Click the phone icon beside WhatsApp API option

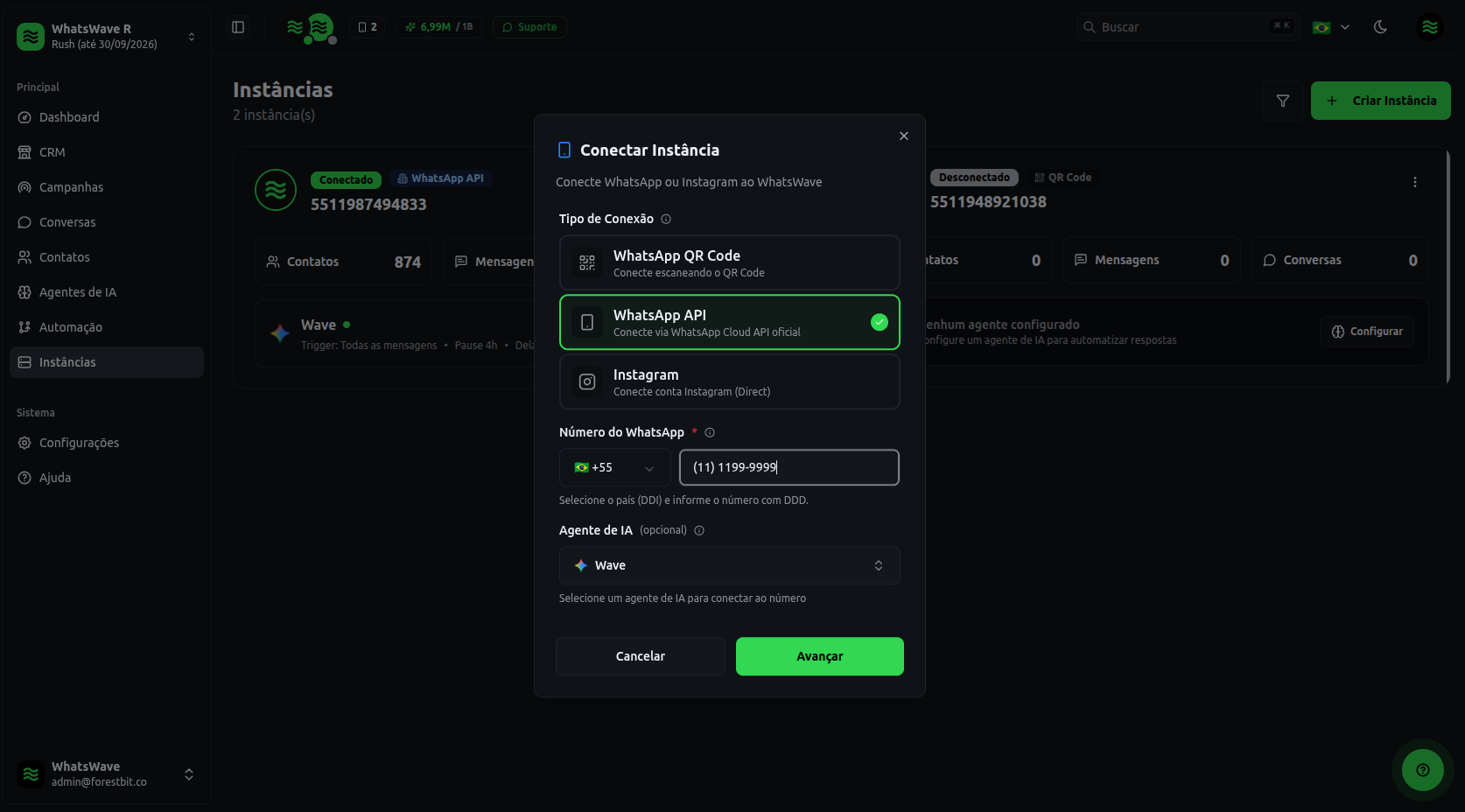tap(587, 322)
